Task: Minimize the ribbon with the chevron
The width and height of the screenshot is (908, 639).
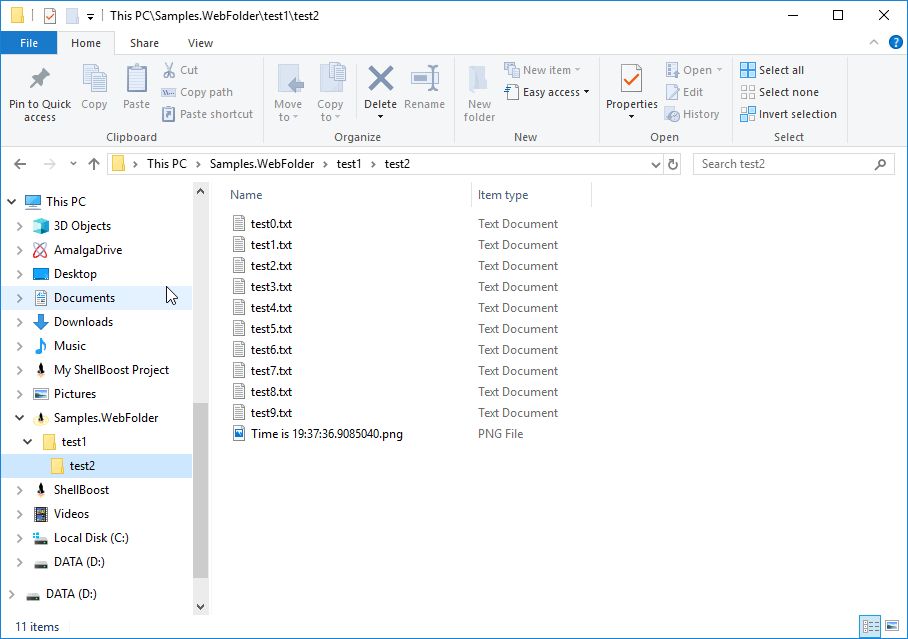Action: click(874, 42)
